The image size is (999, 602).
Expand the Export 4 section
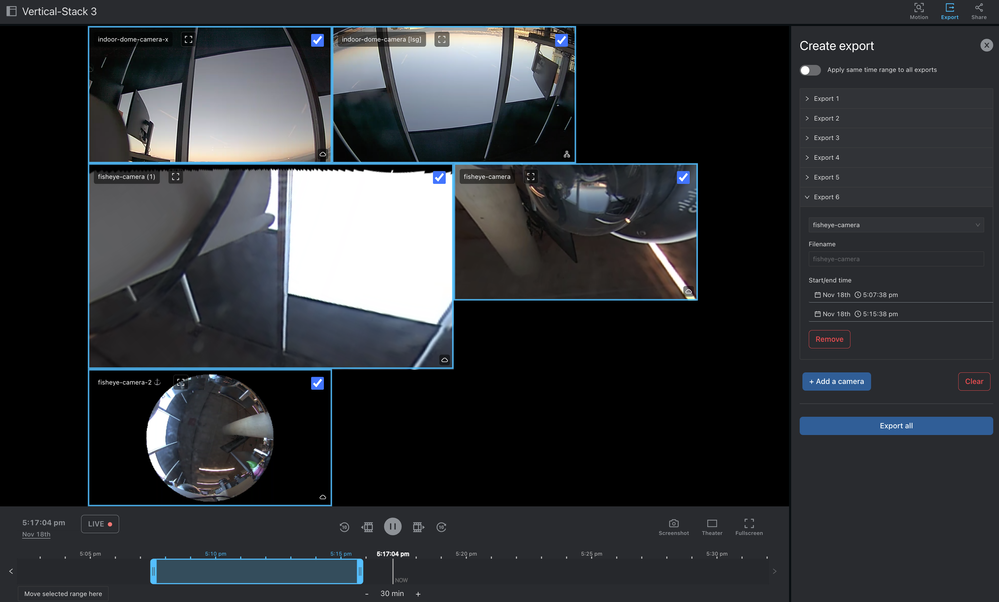[x=826, y=158]
